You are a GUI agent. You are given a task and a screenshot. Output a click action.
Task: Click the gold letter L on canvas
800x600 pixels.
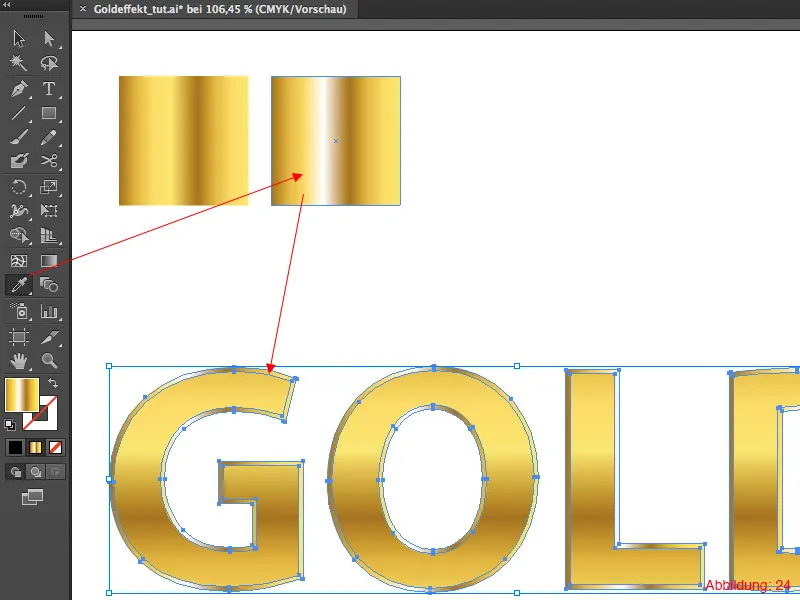click(592, 480)
